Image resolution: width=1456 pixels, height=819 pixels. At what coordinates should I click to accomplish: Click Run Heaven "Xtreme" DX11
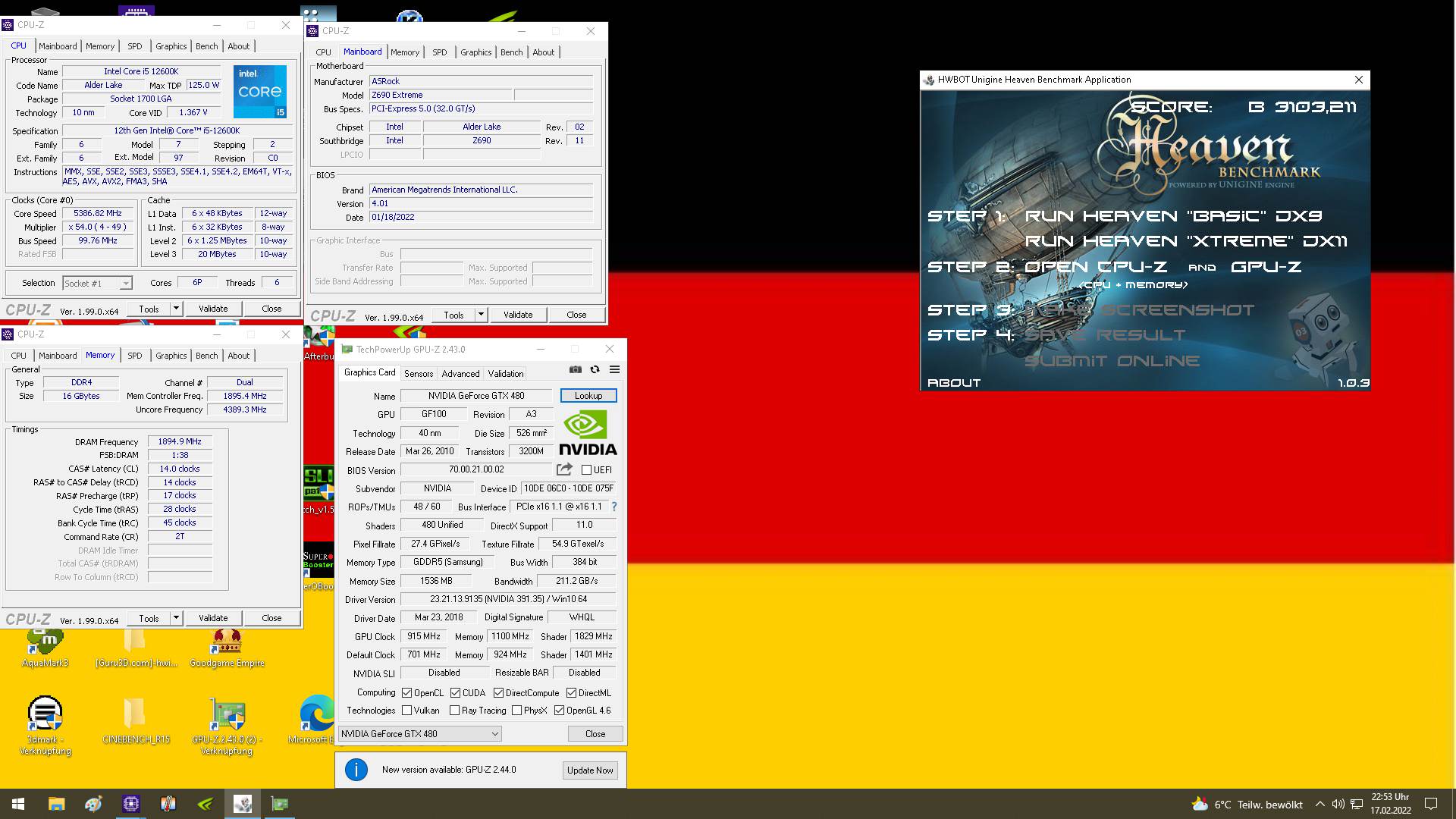[1186, 241]
